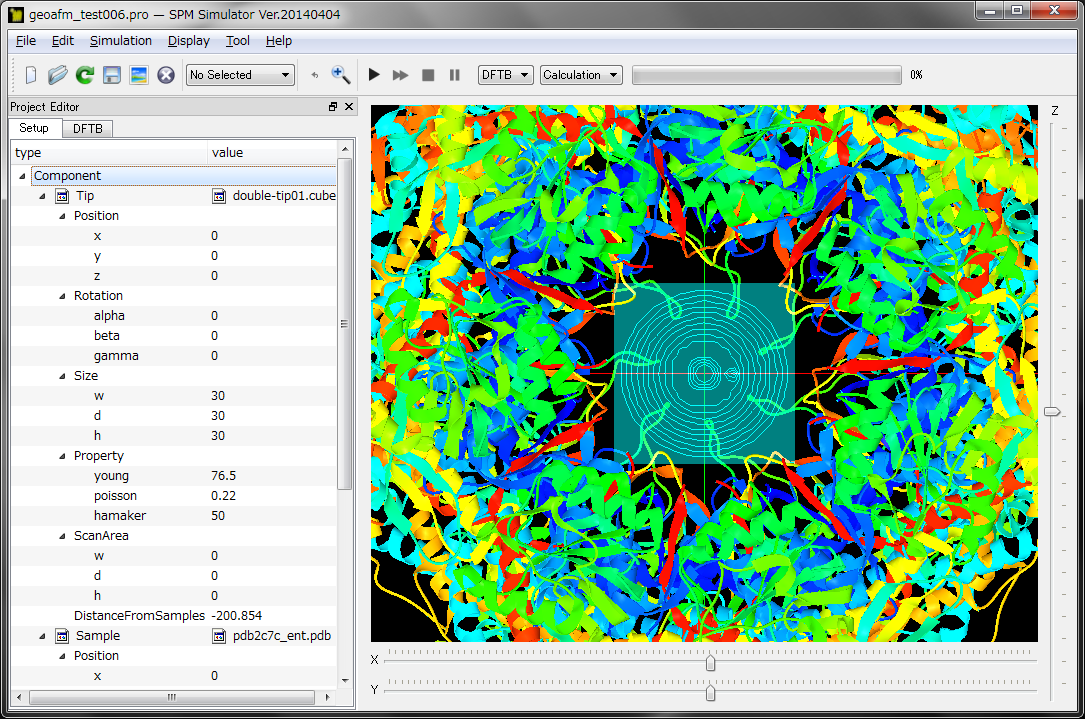Collapse the Tip tree node
1085x719 pixels.
click(x=42, y=196)
